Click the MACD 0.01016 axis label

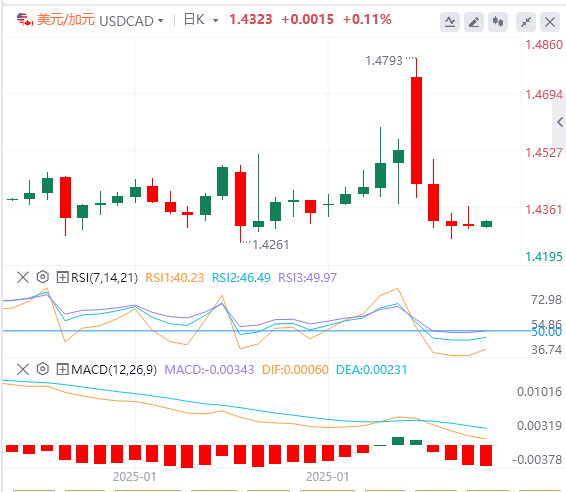[x=539, y=392]
